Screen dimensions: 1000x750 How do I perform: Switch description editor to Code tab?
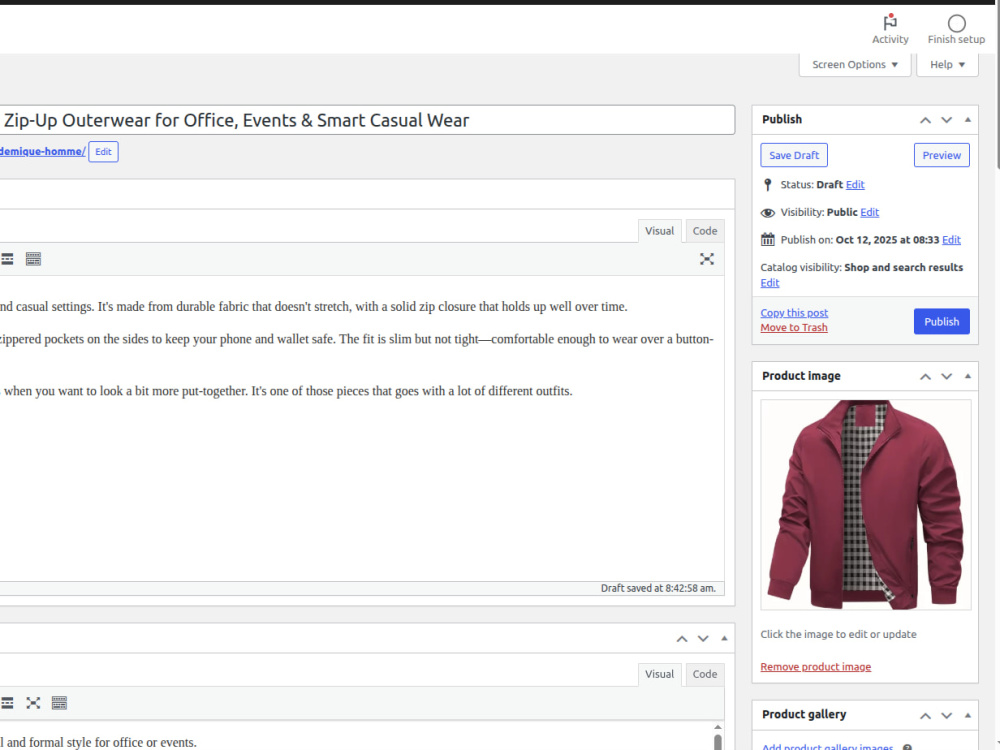(705, 231)
